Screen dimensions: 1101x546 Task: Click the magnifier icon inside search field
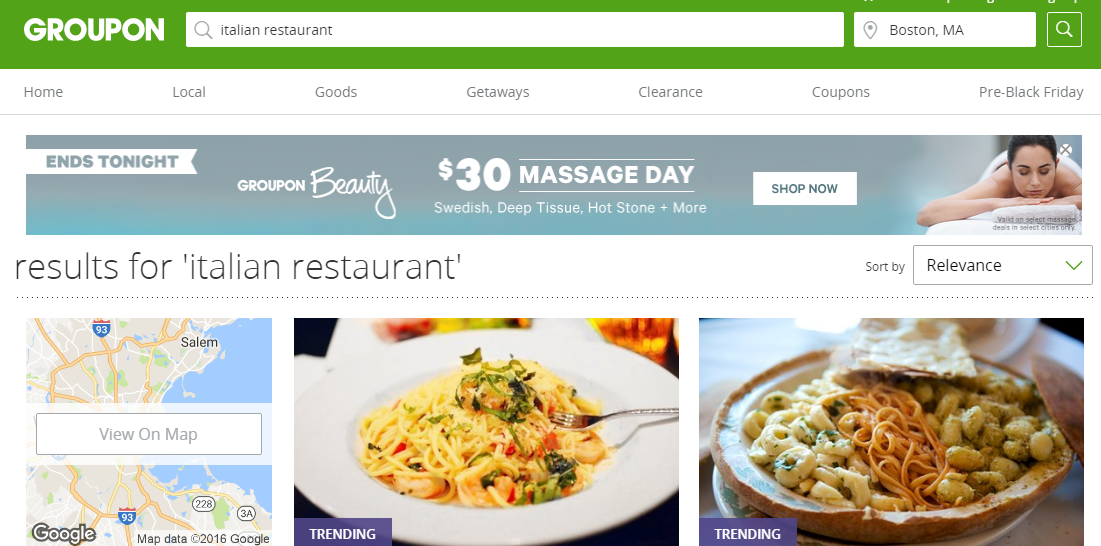coord(203,29)
